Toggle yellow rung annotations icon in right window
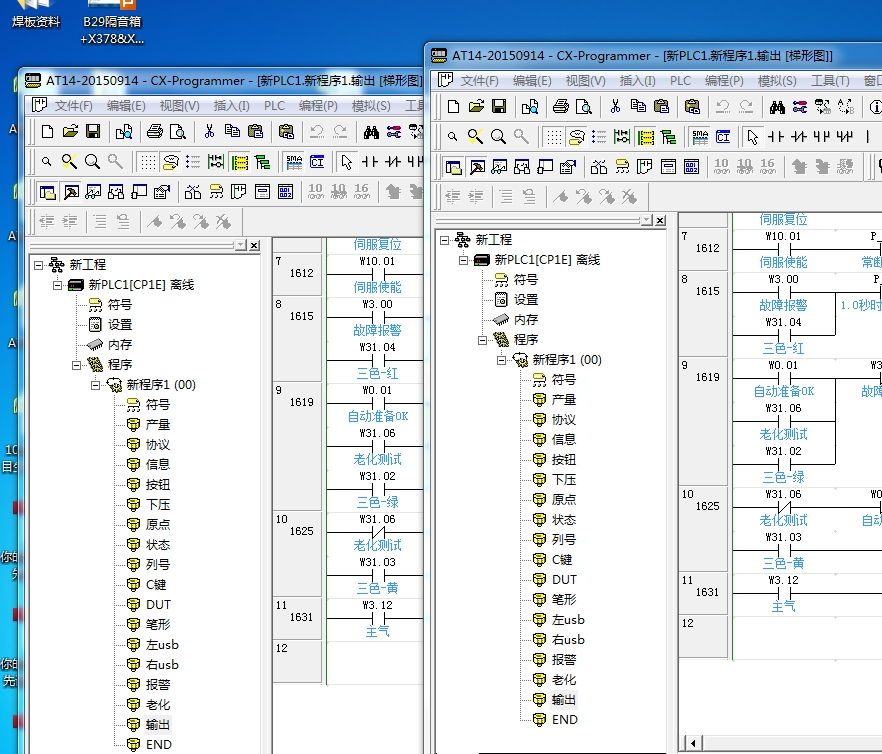This screenshot has width=882, height=754. pos(645,137)
